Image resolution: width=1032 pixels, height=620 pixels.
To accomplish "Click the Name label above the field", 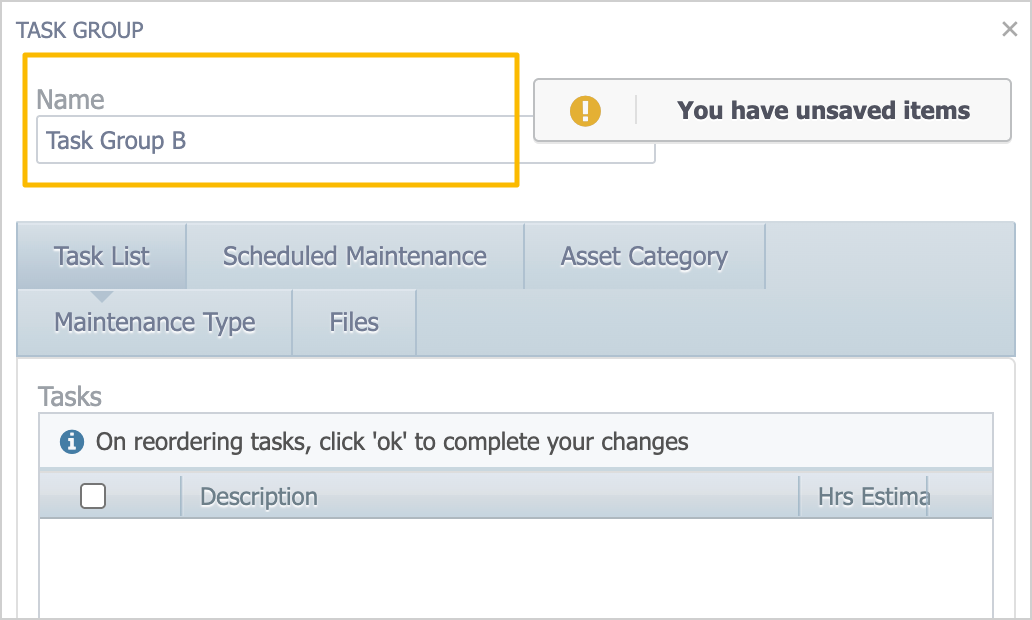I will (70, 99).
